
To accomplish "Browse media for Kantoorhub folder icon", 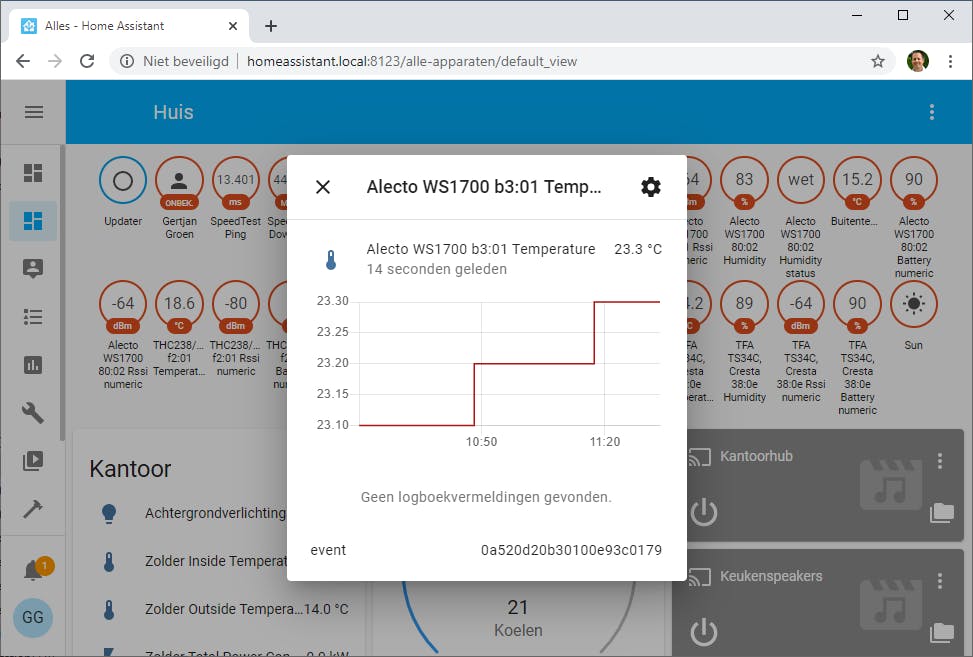I will [x=941, y=512].
